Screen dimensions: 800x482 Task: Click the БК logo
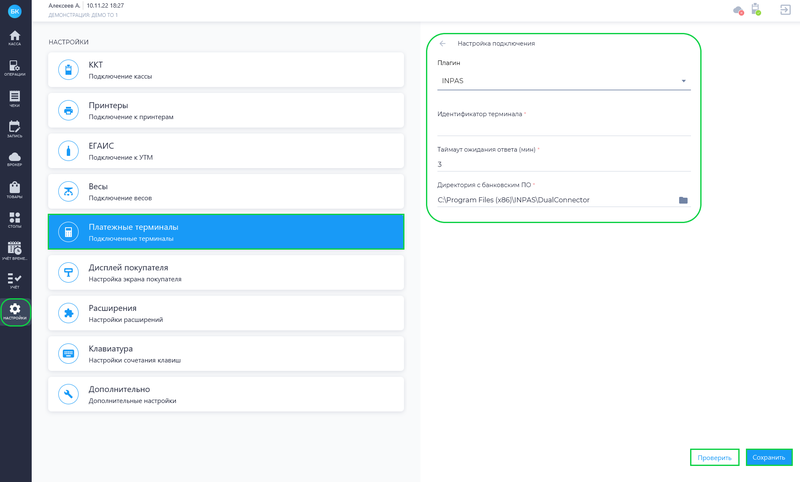(15, 11)
